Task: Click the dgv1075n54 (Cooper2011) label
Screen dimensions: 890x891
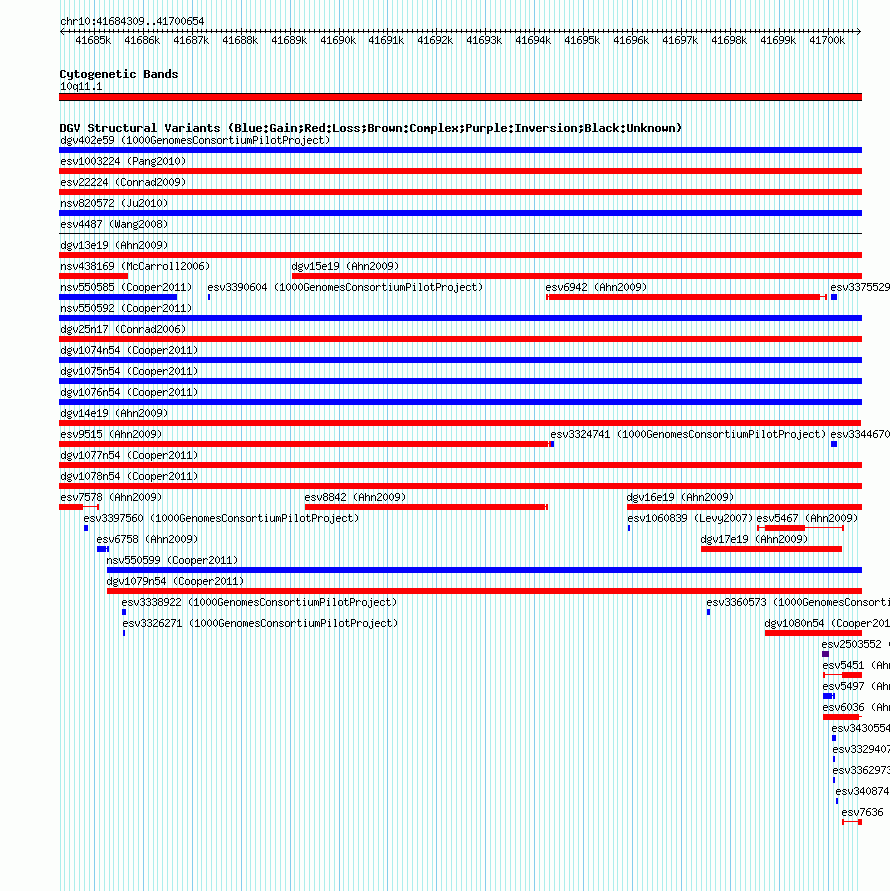Action: click(x=129, y=371)
